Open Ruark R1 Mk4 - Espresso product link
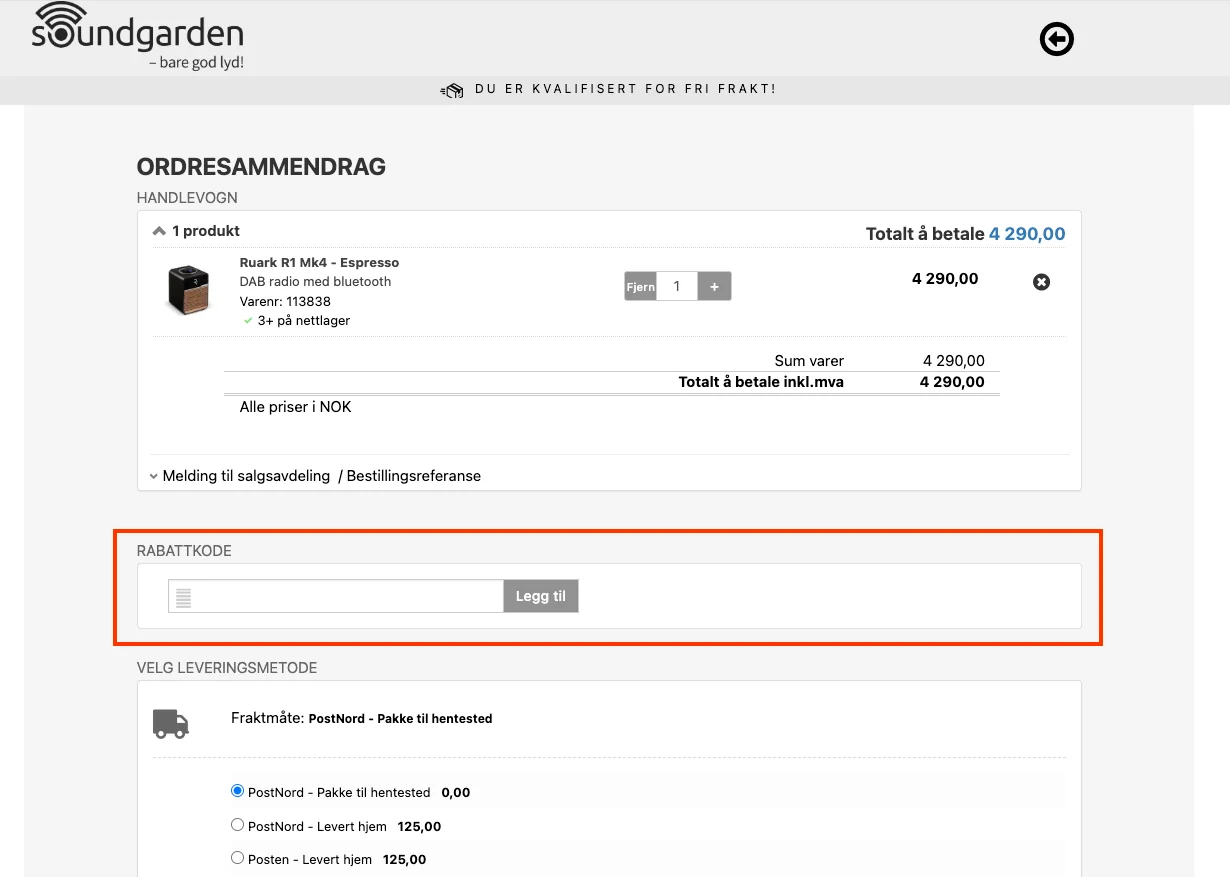The width and height of the screenshot is (1230, 877). pos(319,263)
